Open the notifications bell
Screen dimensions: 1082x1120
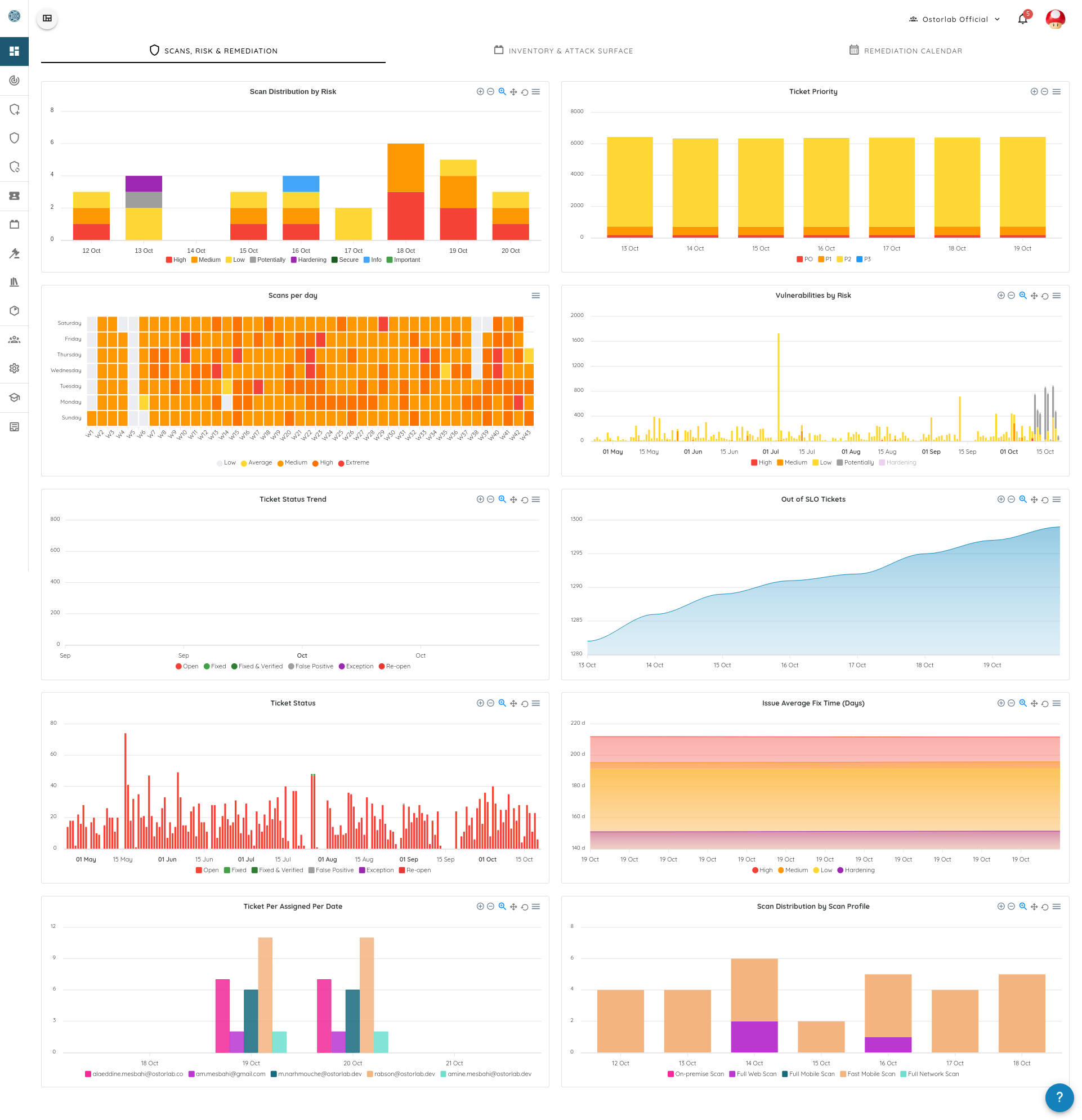(x=1022, y=19)
